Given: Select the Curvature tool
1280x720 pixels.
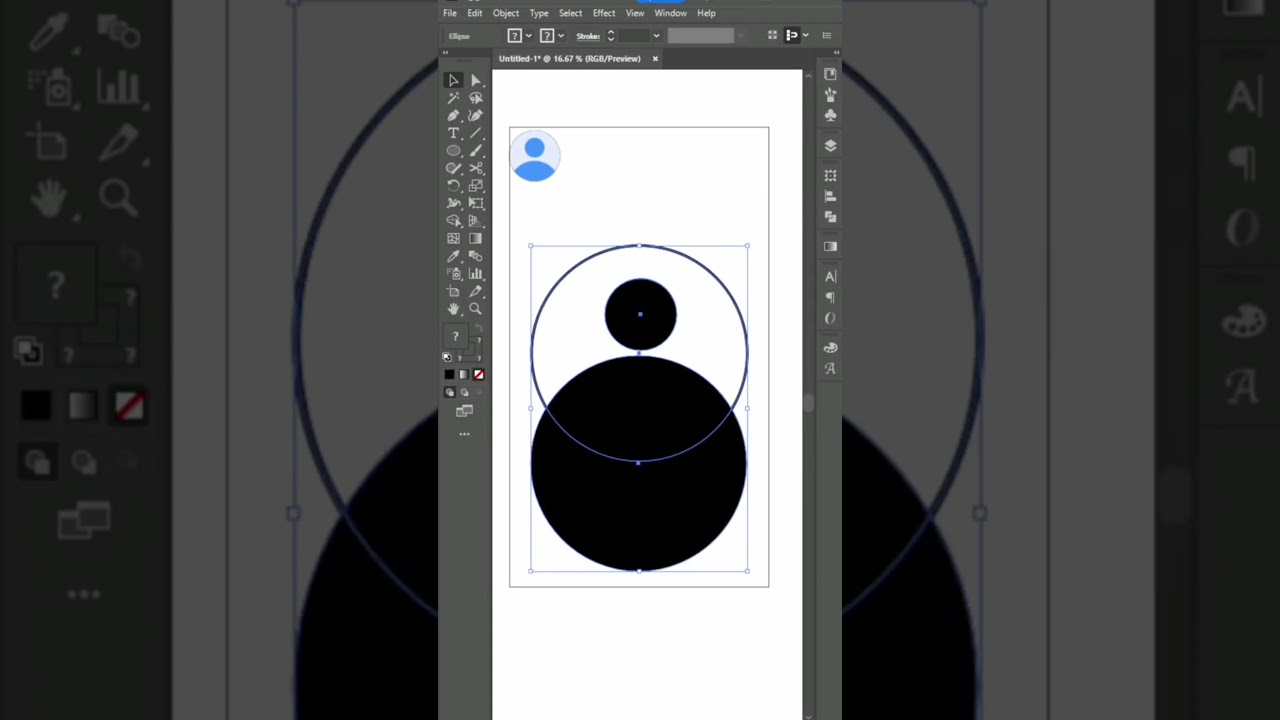Looking at the screenshot, I should (476, 116).
